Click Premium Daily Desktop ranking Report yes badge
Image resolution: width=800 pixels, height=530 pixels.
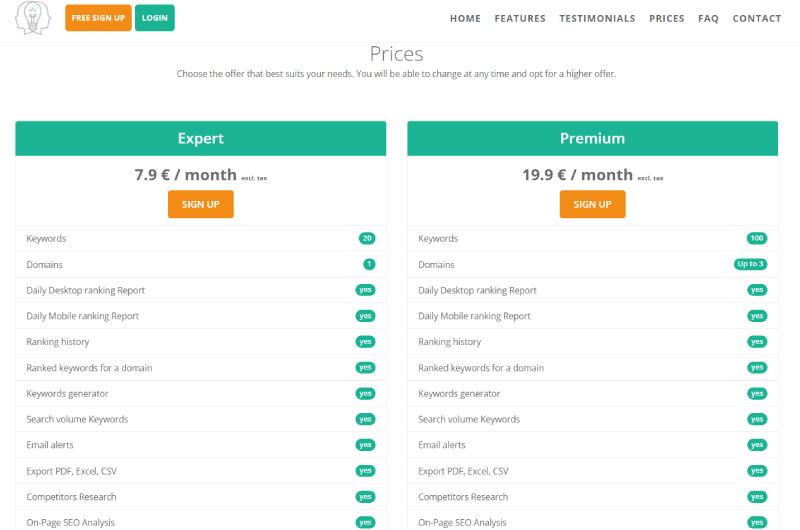757,290
